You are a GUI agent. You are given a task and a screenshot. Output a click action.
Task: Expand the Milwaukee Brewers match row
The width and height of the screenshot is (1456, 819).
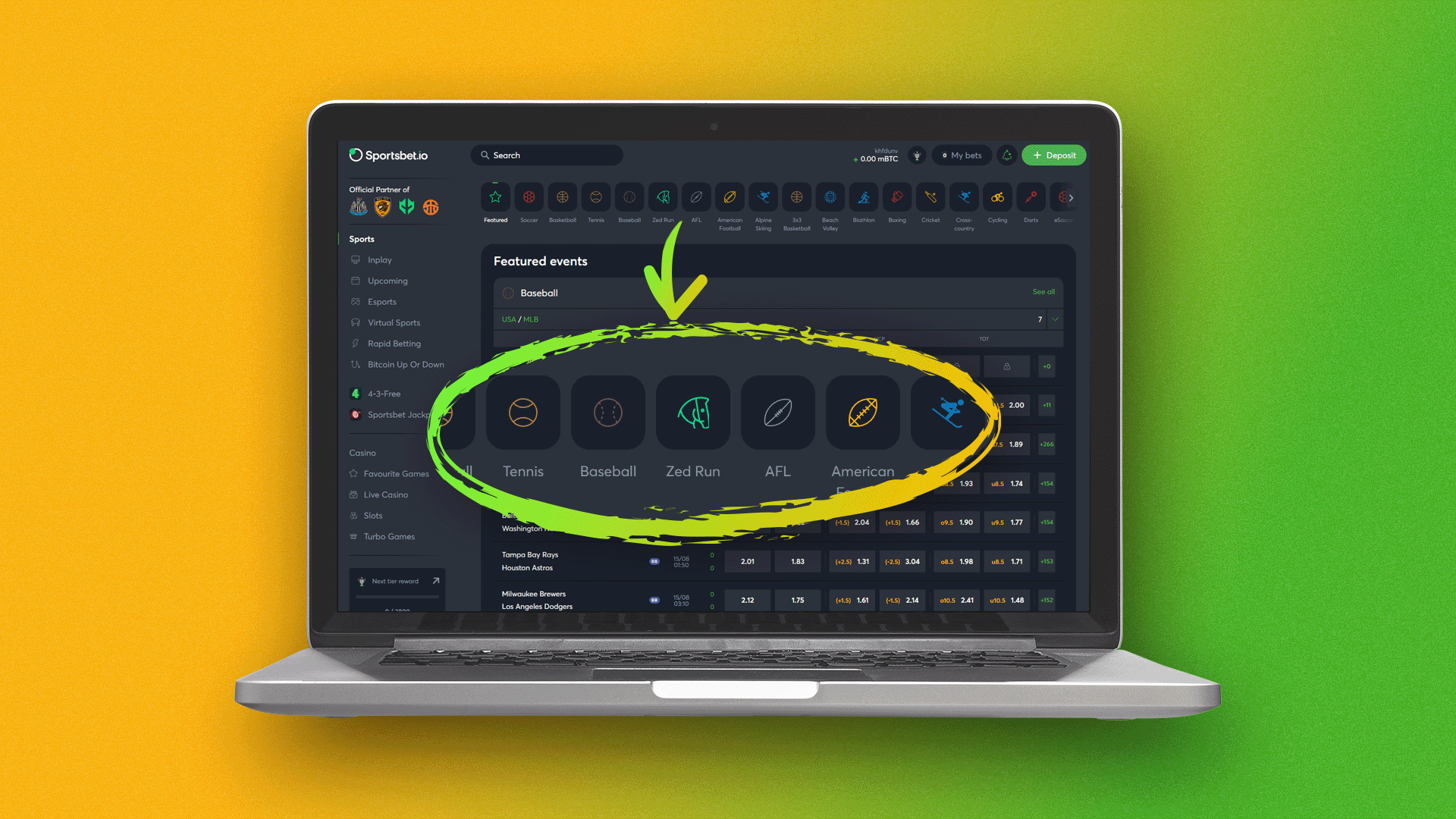point(1047,600)
